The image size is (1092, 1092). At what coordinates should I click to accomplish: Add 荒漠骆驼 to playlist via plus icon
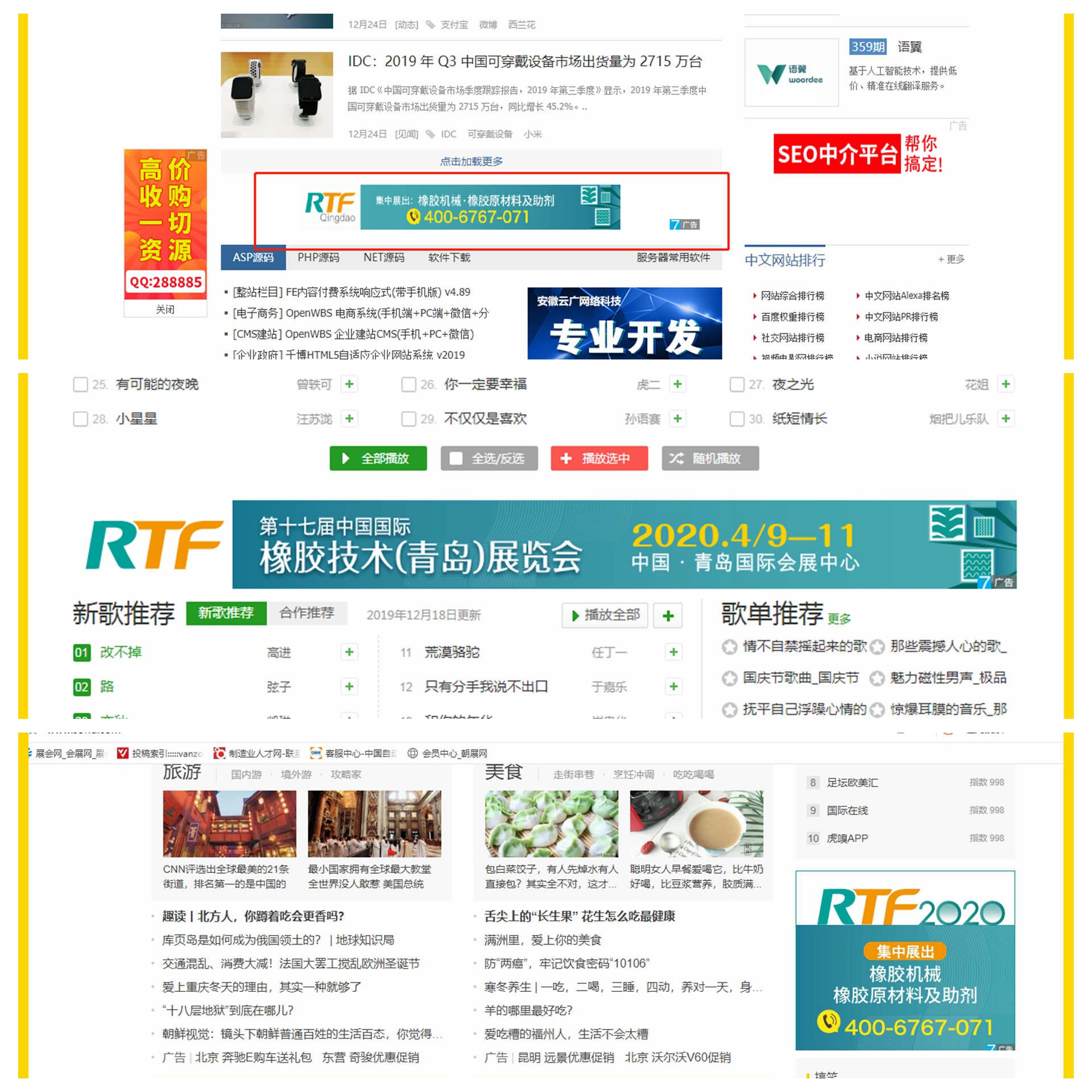click(673, 652)
